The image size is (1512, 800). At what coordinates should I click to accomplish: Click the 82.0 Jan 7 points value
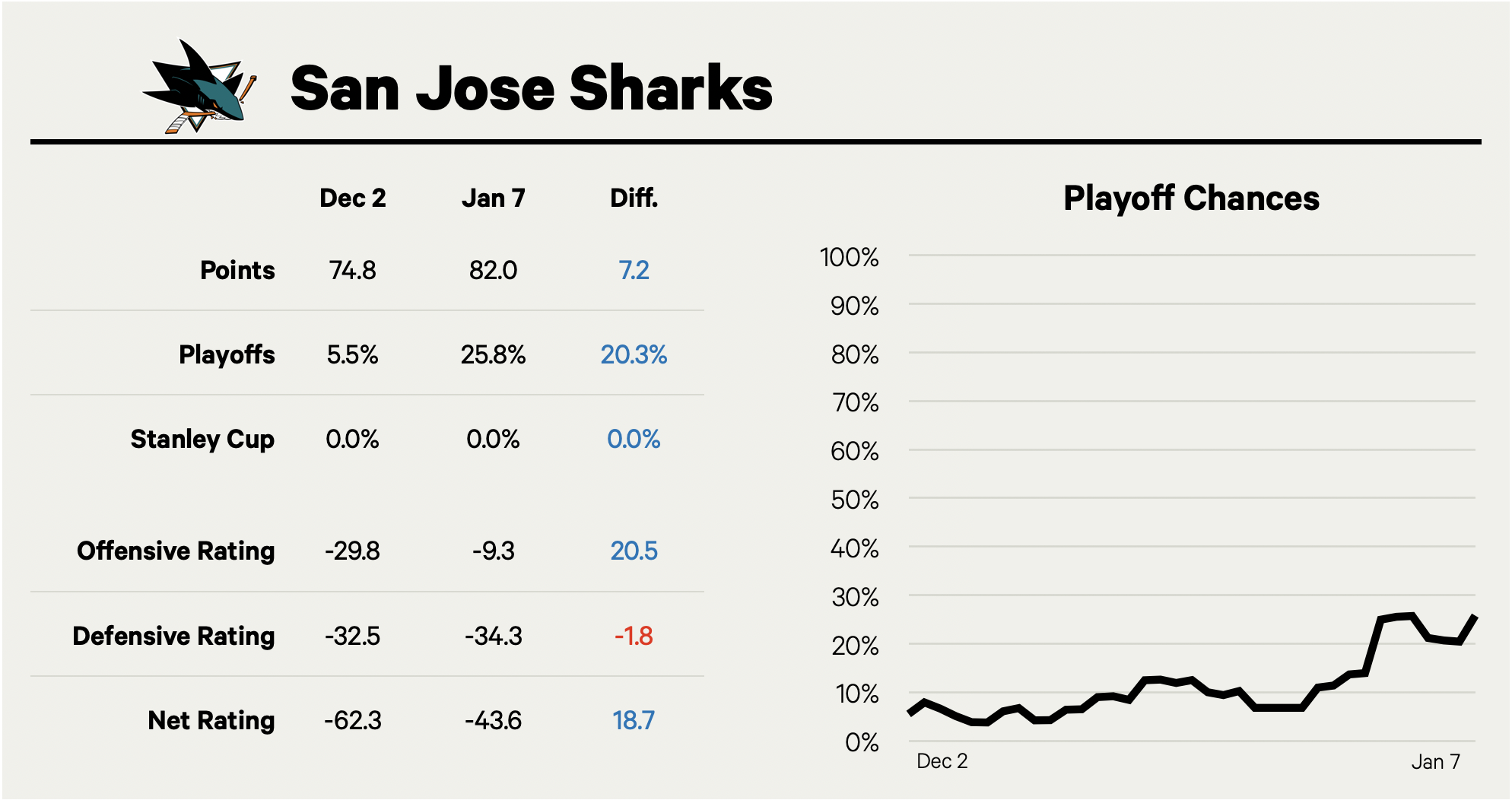click(x=493, y=271)
